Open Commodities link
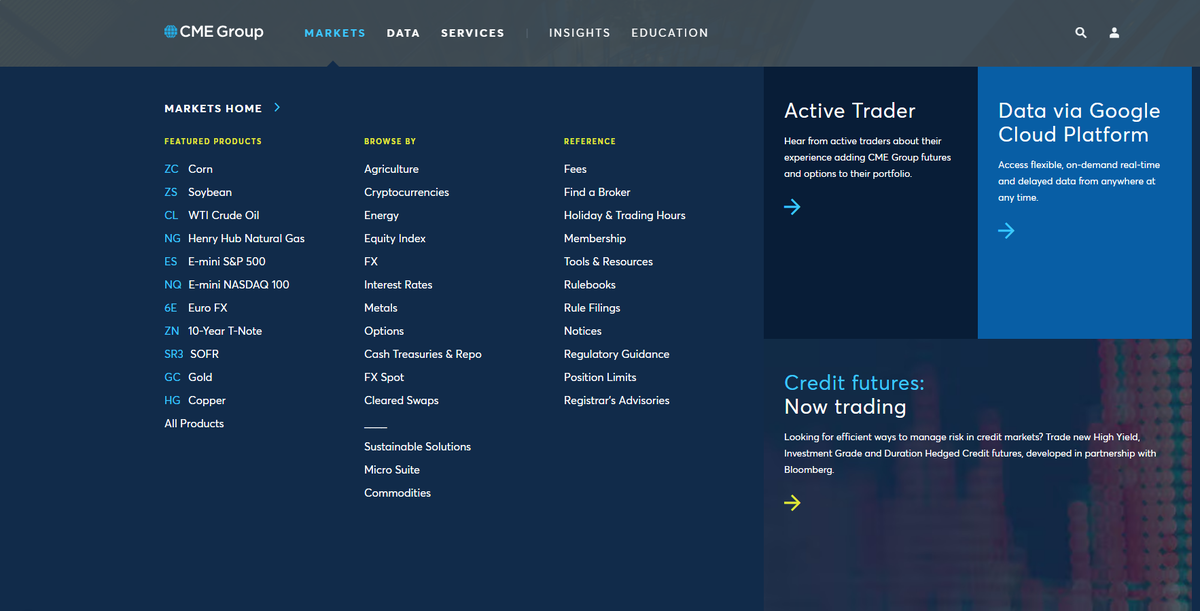The image size is (1200, 611). tap(397, 492)
